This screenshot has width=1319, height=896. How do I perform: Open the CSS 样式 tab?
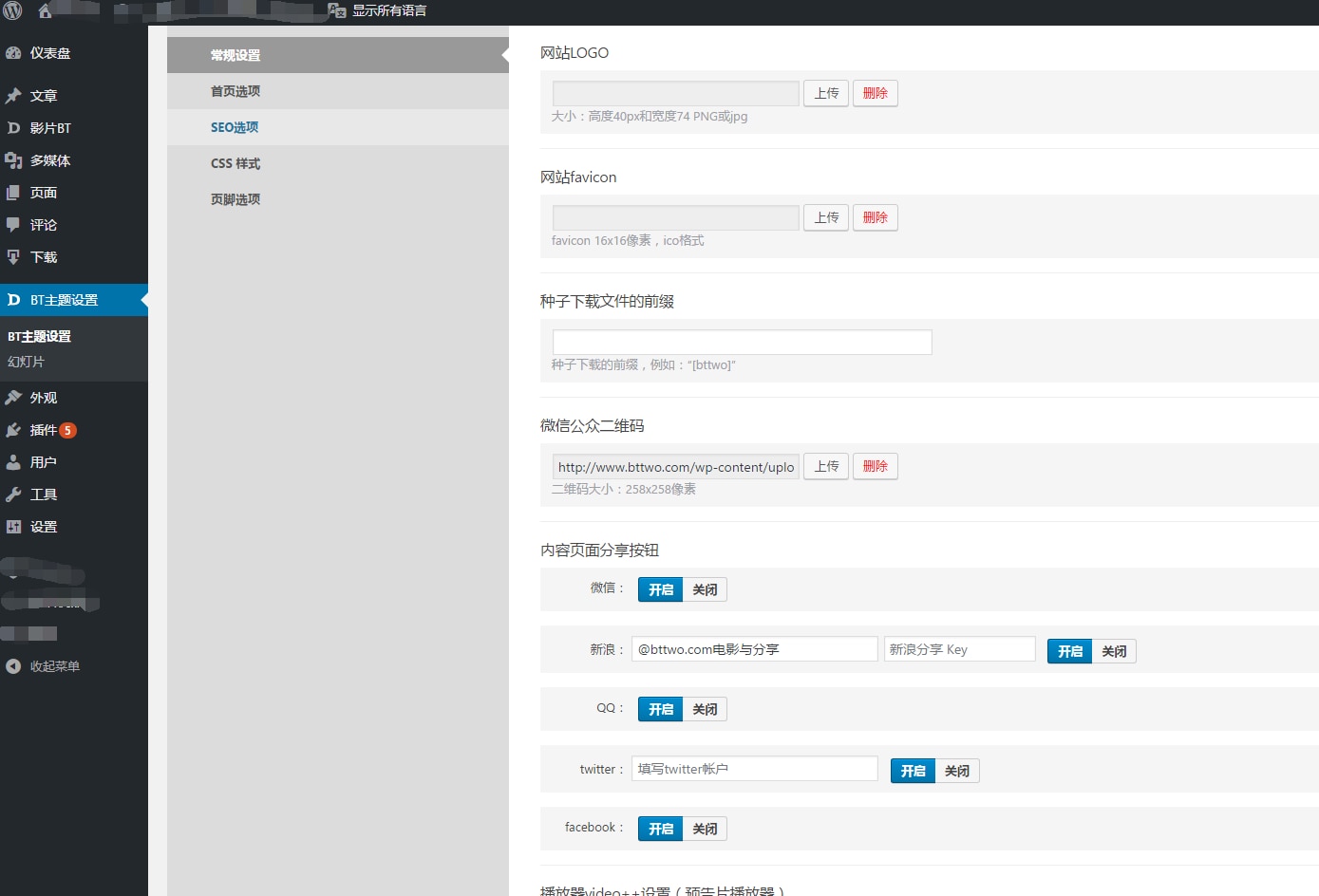tap(236, 163)
